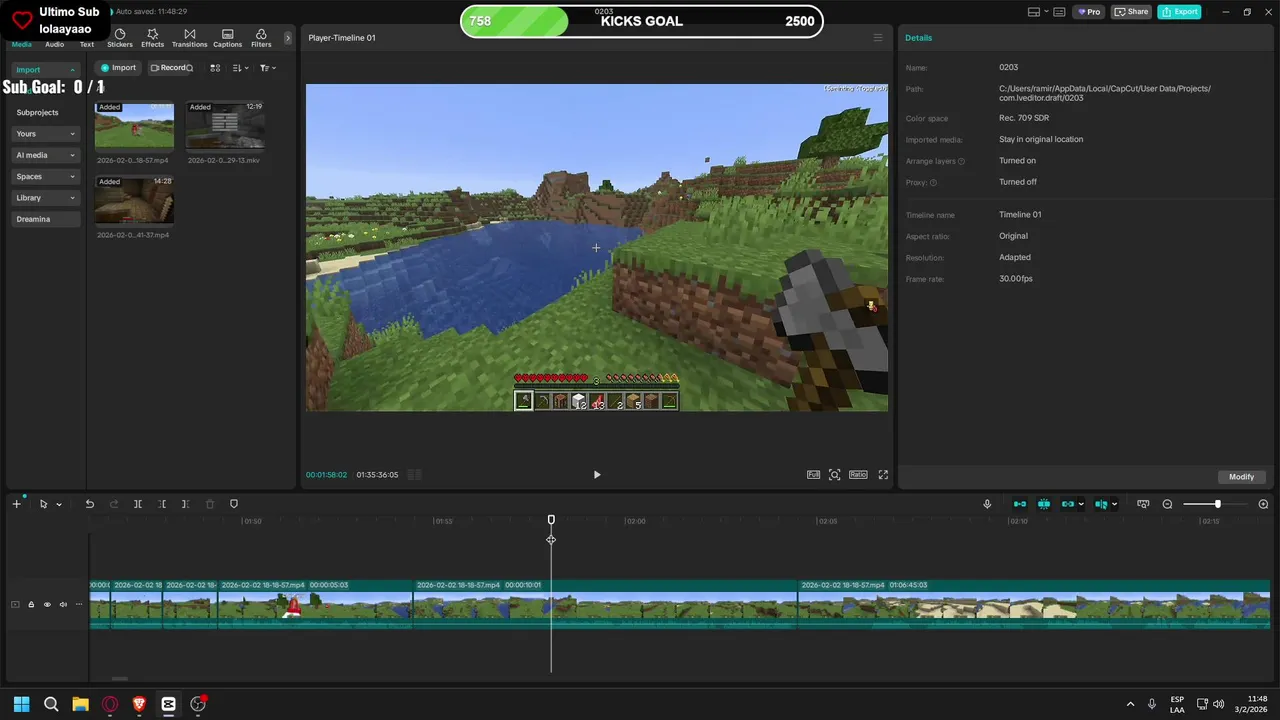Open the Ratio option in the player

858,475
